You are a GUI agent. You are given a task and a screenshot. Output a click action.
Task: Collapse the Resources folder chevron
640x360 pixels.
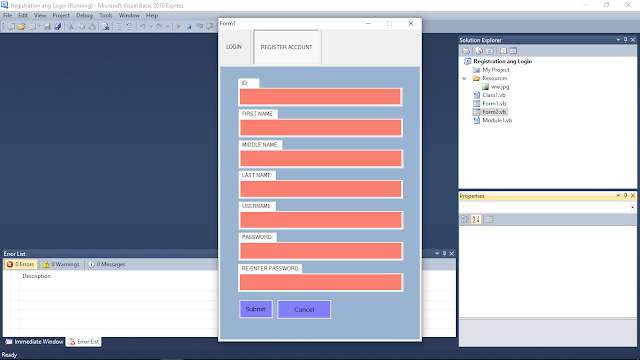click(464, 78)
